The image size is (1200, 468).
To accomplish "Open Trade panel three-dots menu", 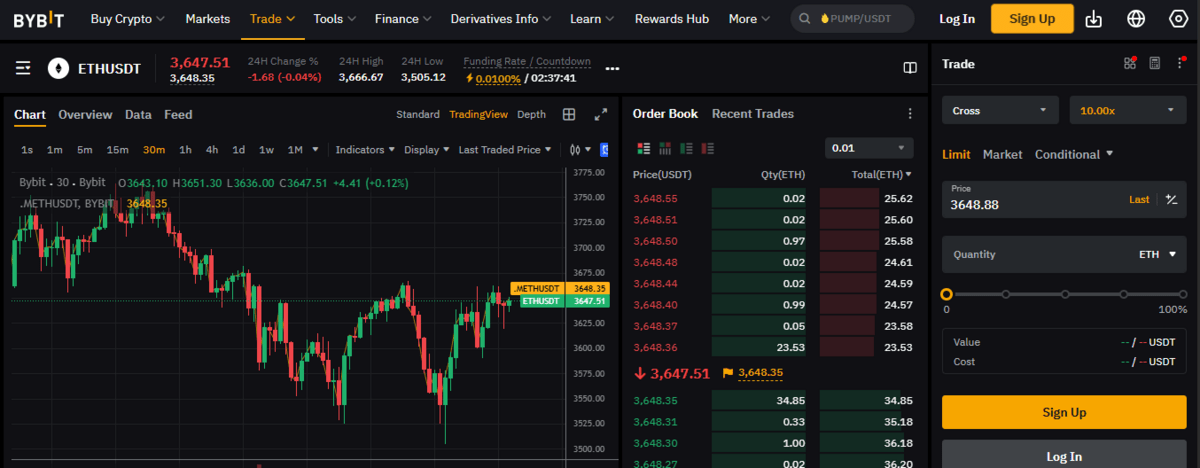I will coord(1179,63).
